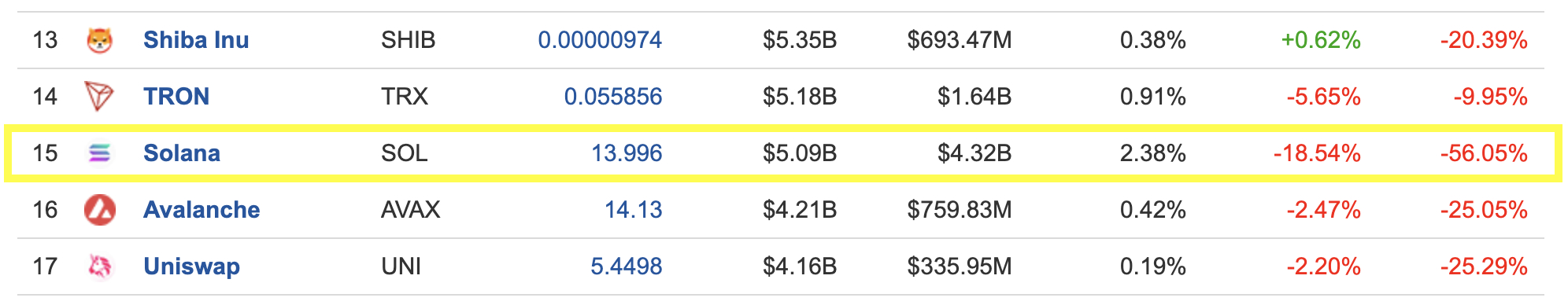This screenshot has width=1568, height=305.
Task: Click Avalanche price 14.13
Action: 633,210
